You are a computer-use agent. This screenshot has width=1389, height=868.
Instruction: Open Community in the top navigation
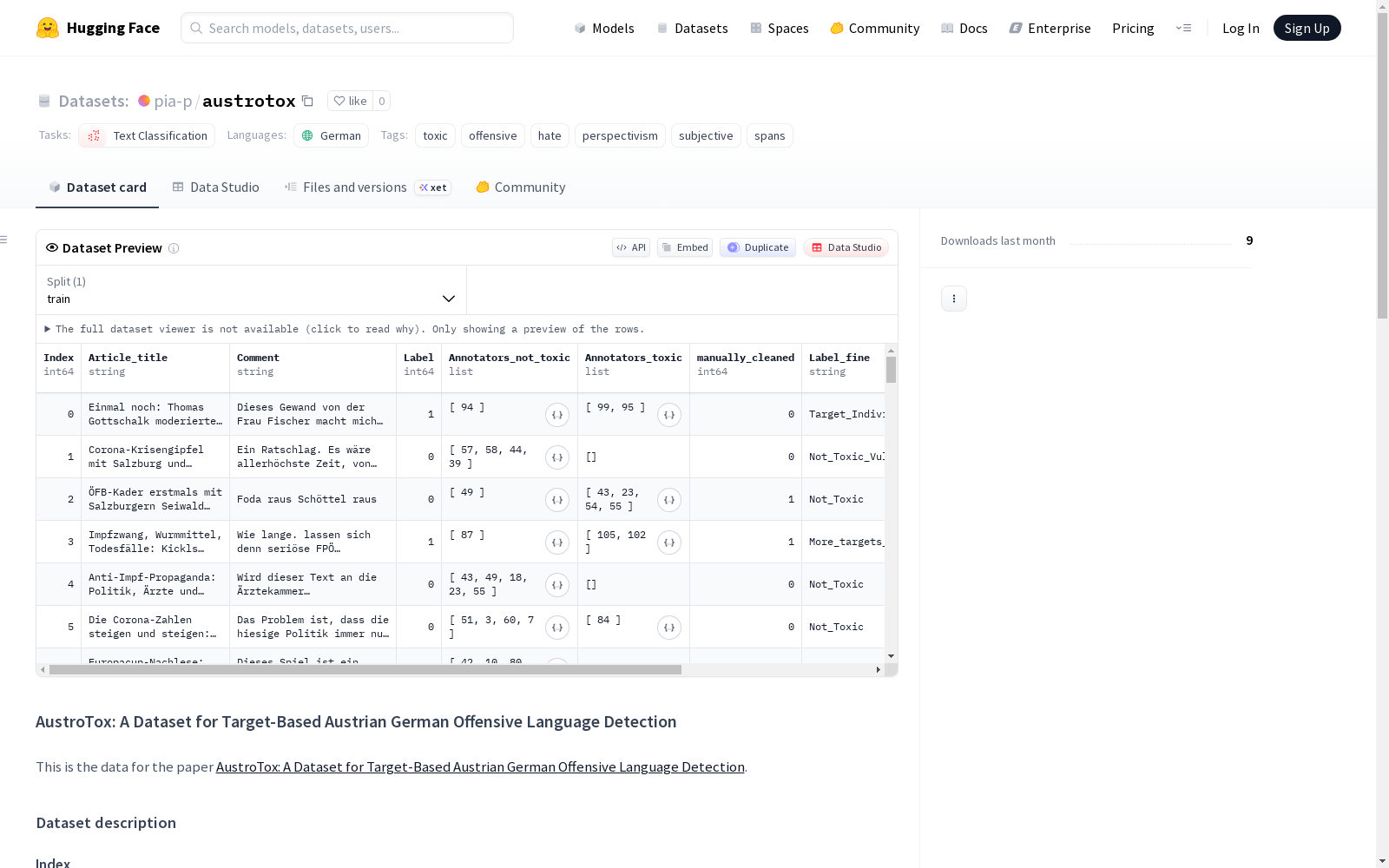tap(875, 28)
